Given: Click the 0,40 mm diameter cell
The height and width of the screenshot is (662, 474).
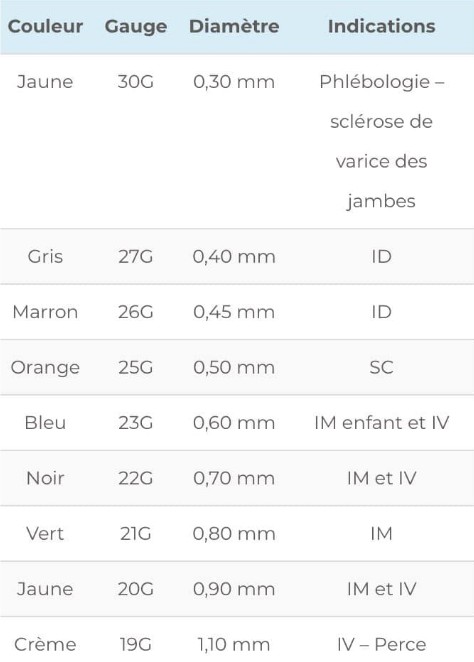Looking at the screenshot, I should pos(234,257).
